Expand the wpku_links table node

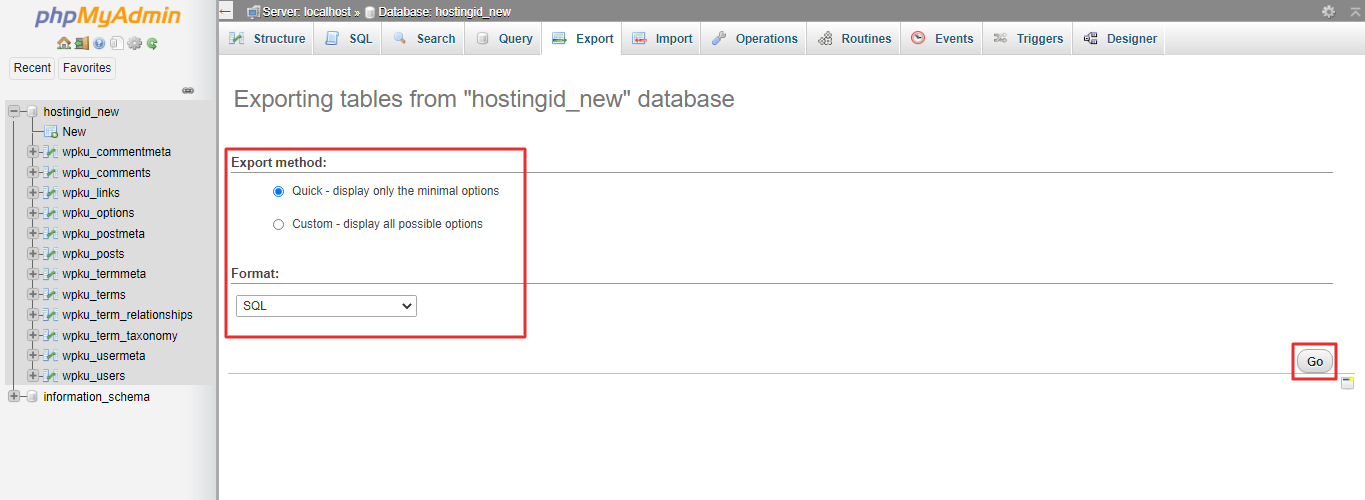coord(33,193)
